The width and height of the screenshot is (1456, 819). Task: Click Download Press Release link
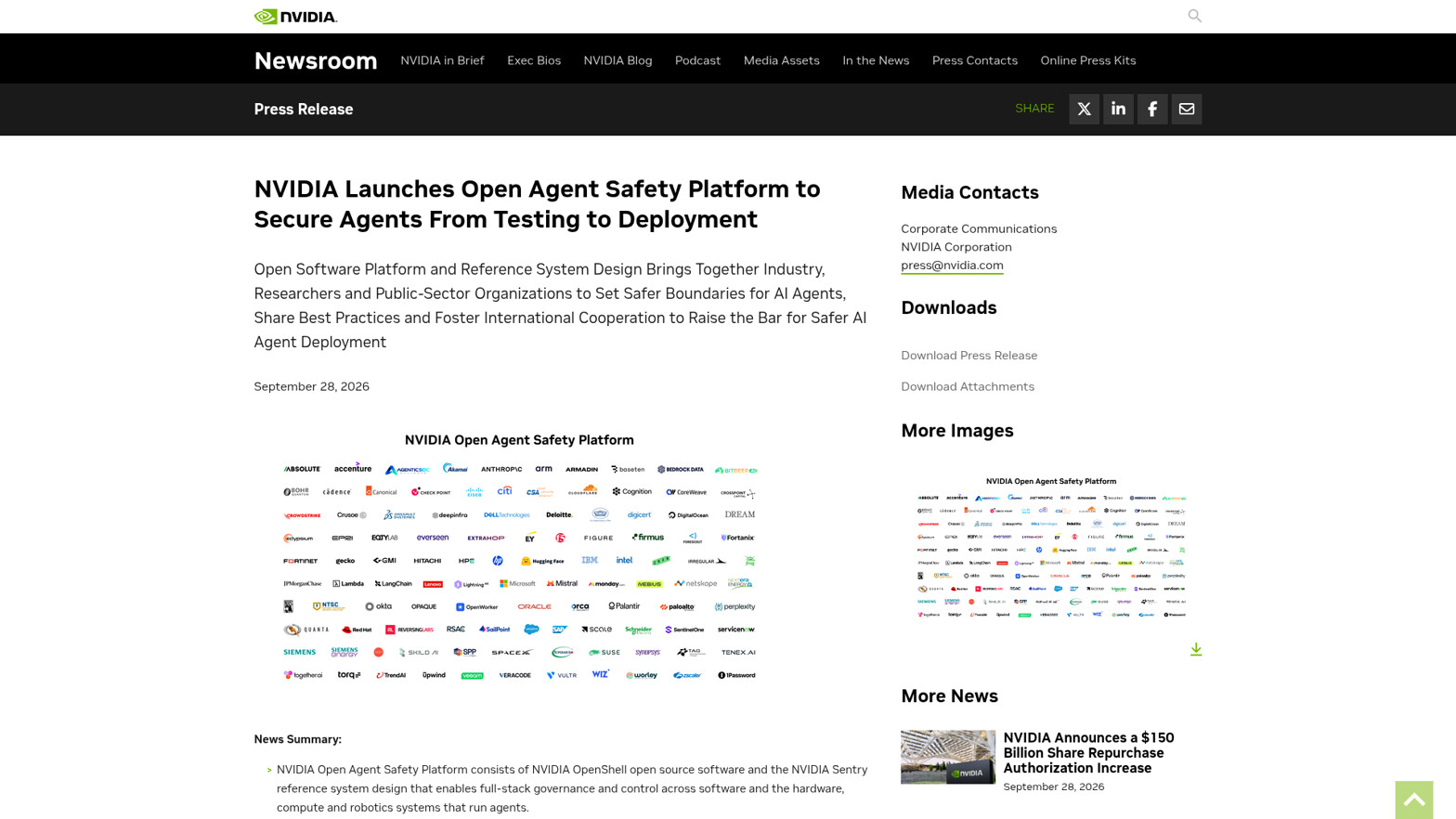click(x=968, y=356)
